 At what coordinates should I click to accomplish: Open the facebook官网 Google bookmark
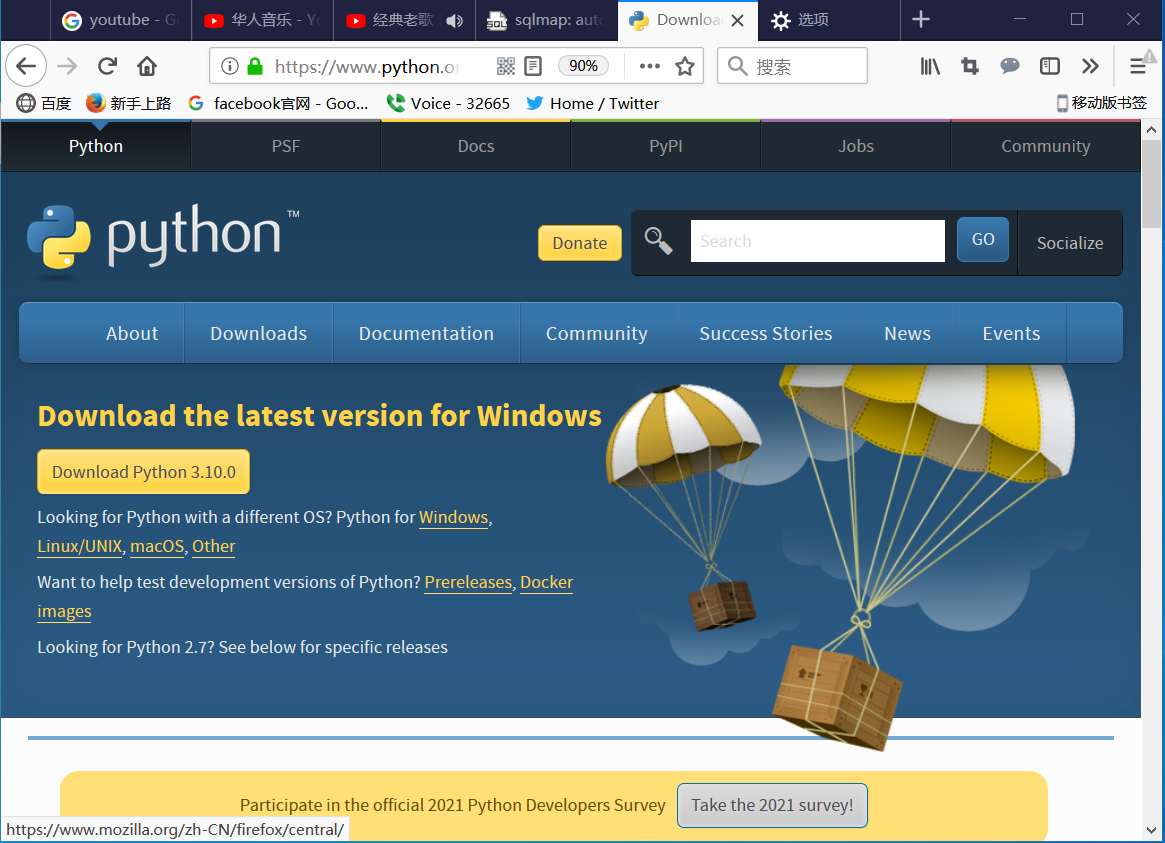pyautogui.click(x=279, y=103)
